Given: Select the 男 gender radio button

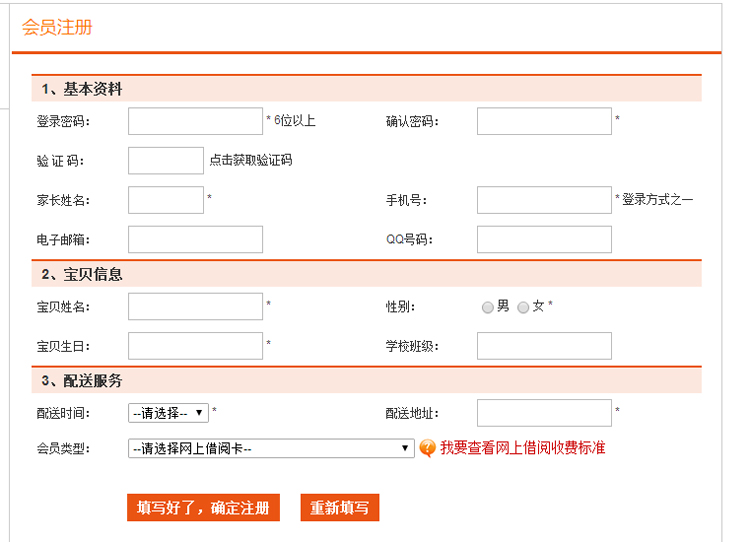Looking at the screenshot, I should [487, 307].
